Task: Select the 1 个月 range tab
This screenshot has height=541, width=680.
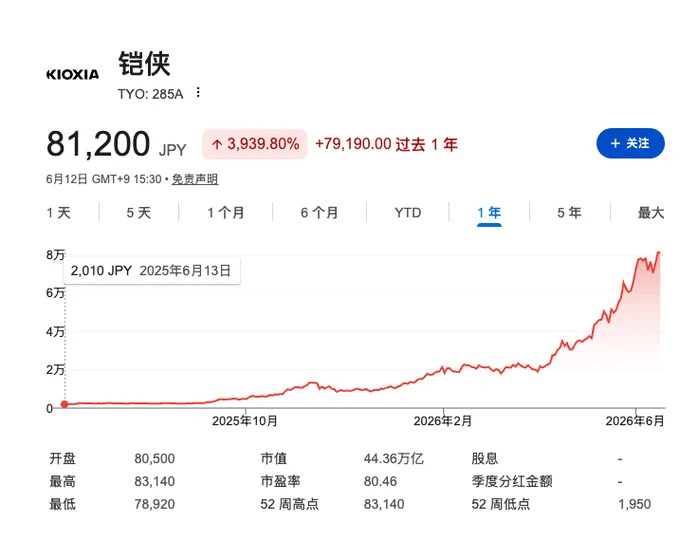Action: point(226,213)
